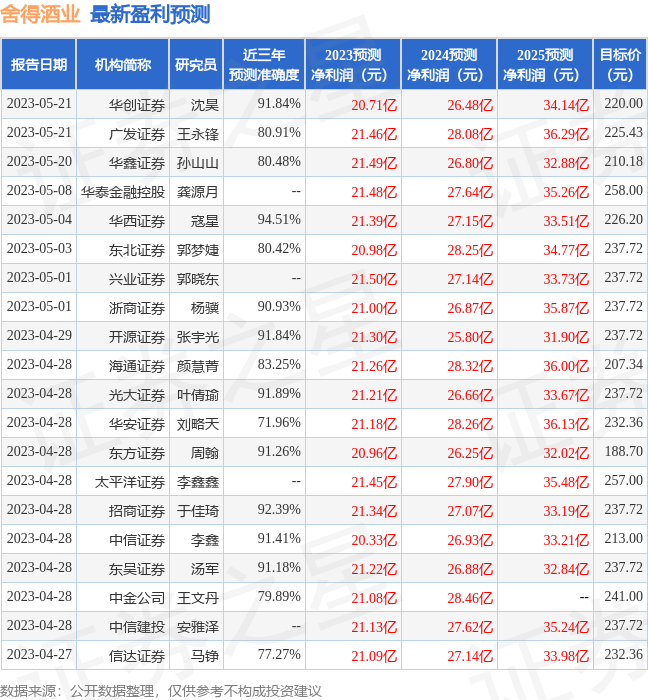Click the 舍得酒业 title text

[40, 14]
